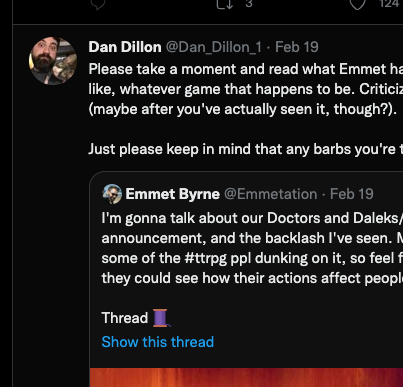This screenshot has height=387, width=403.
Task: Like the tweet using the heart icon
Action: coord(357,4)
